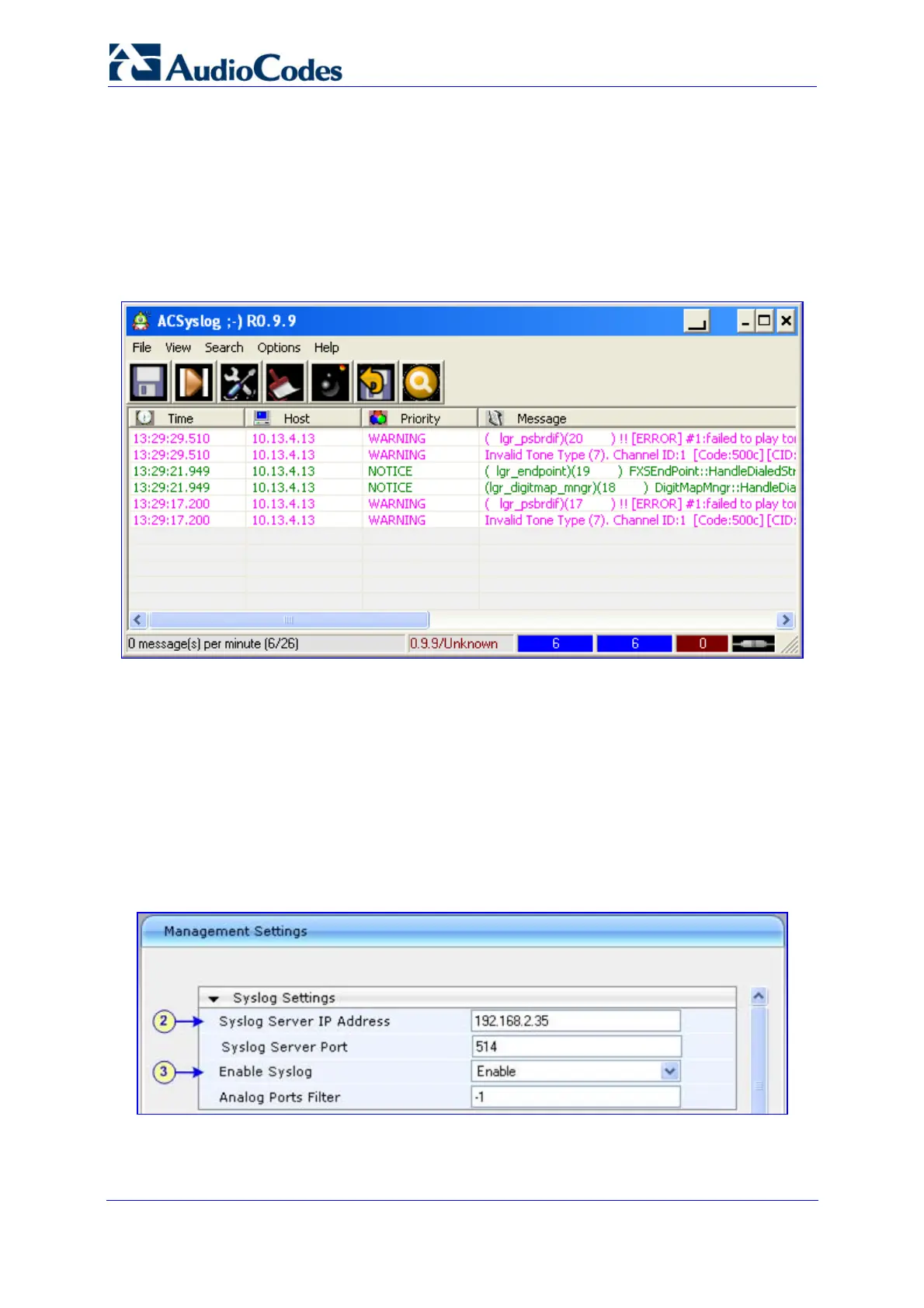The width and height of the screenshot is (924, 1308).
Task: Open the Options menu
Action: [279, 347]
